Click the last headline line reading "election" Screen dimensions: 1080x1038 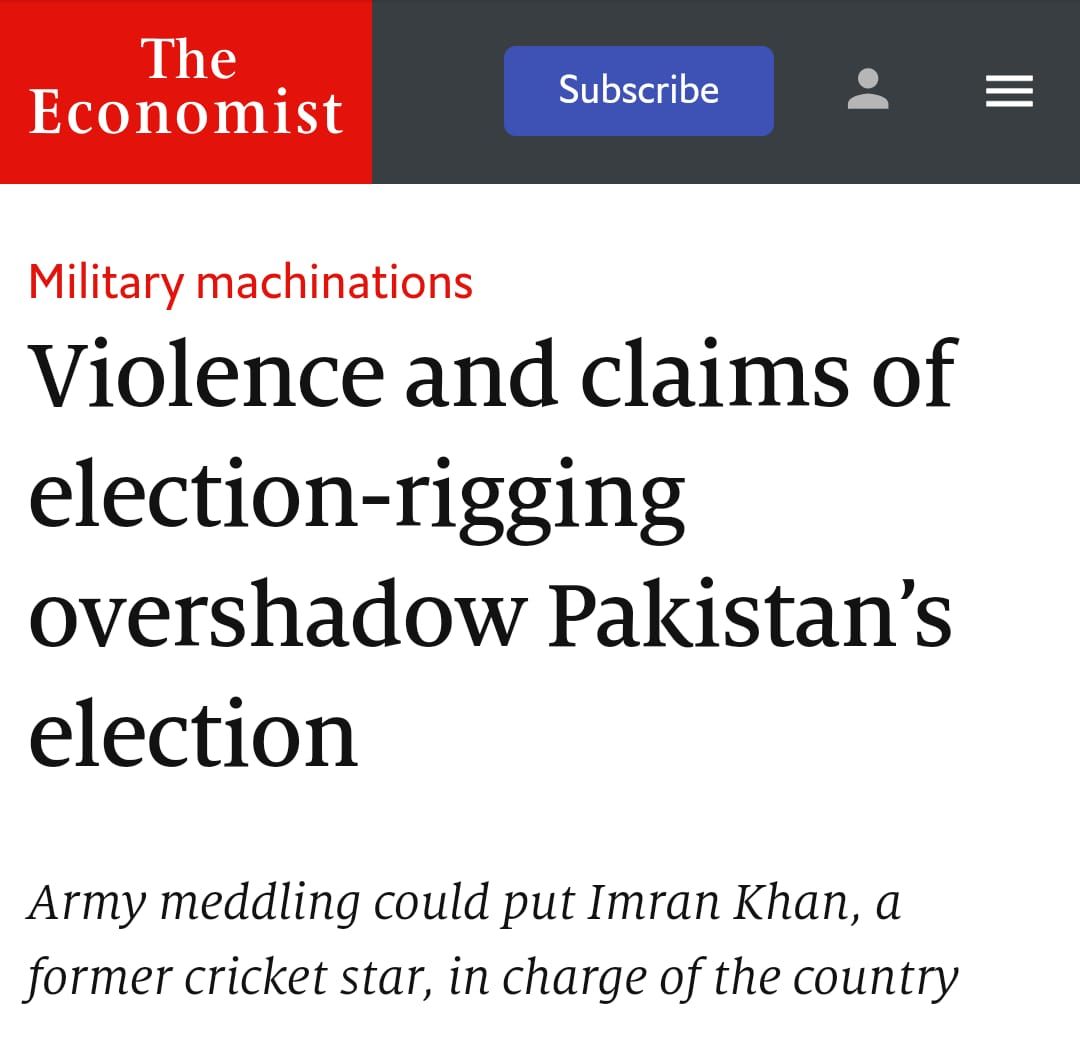193,734
